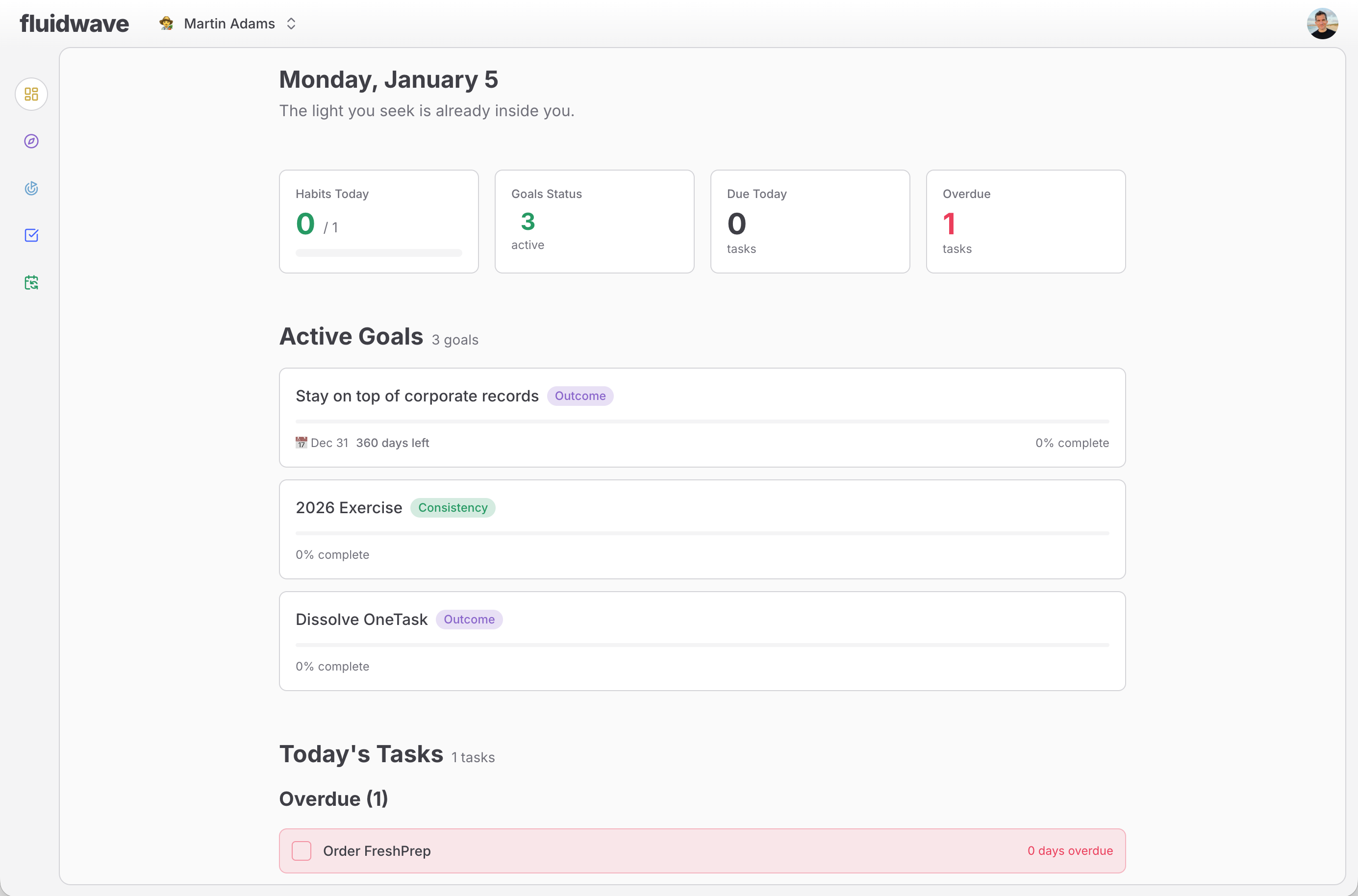The height and width of the screenshot is (896, 1358).
Task: Open the 2026 Exercise goal
Action: pyautogui.click(x=349, y=507)
